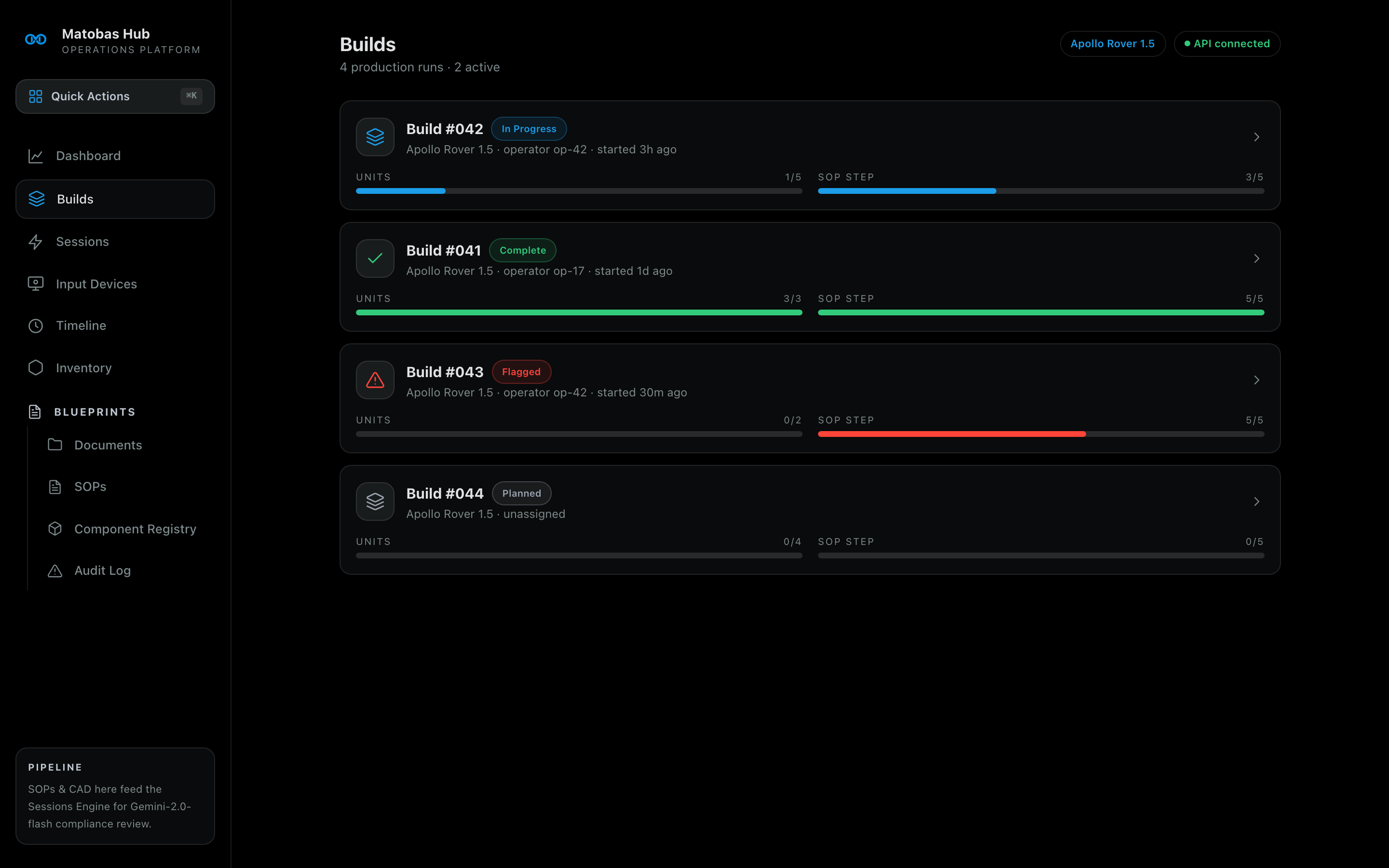Image resolution: width=1389 pixels, height=868 pixels.
Task: Click 'Apollo Rover 1.5 · unassigned' text
Action: tap(486, 515)
